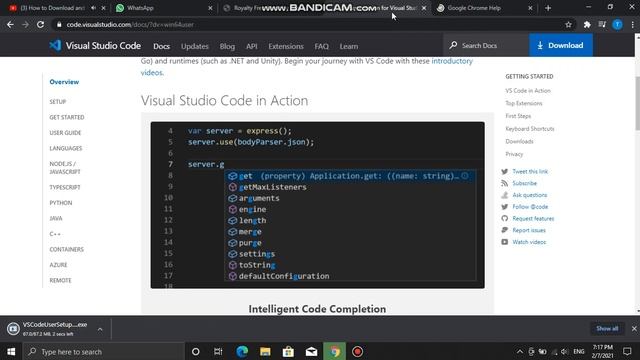Switch to the WhatsApp tab
Viewport: 640px width, 360px height.
click(x=164, y=8)
